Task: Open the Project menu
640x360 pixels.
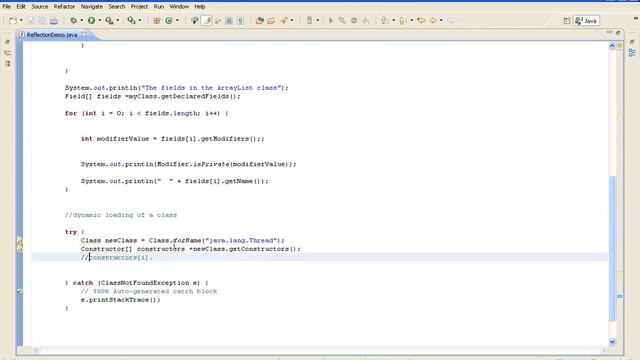Action: 139,7
